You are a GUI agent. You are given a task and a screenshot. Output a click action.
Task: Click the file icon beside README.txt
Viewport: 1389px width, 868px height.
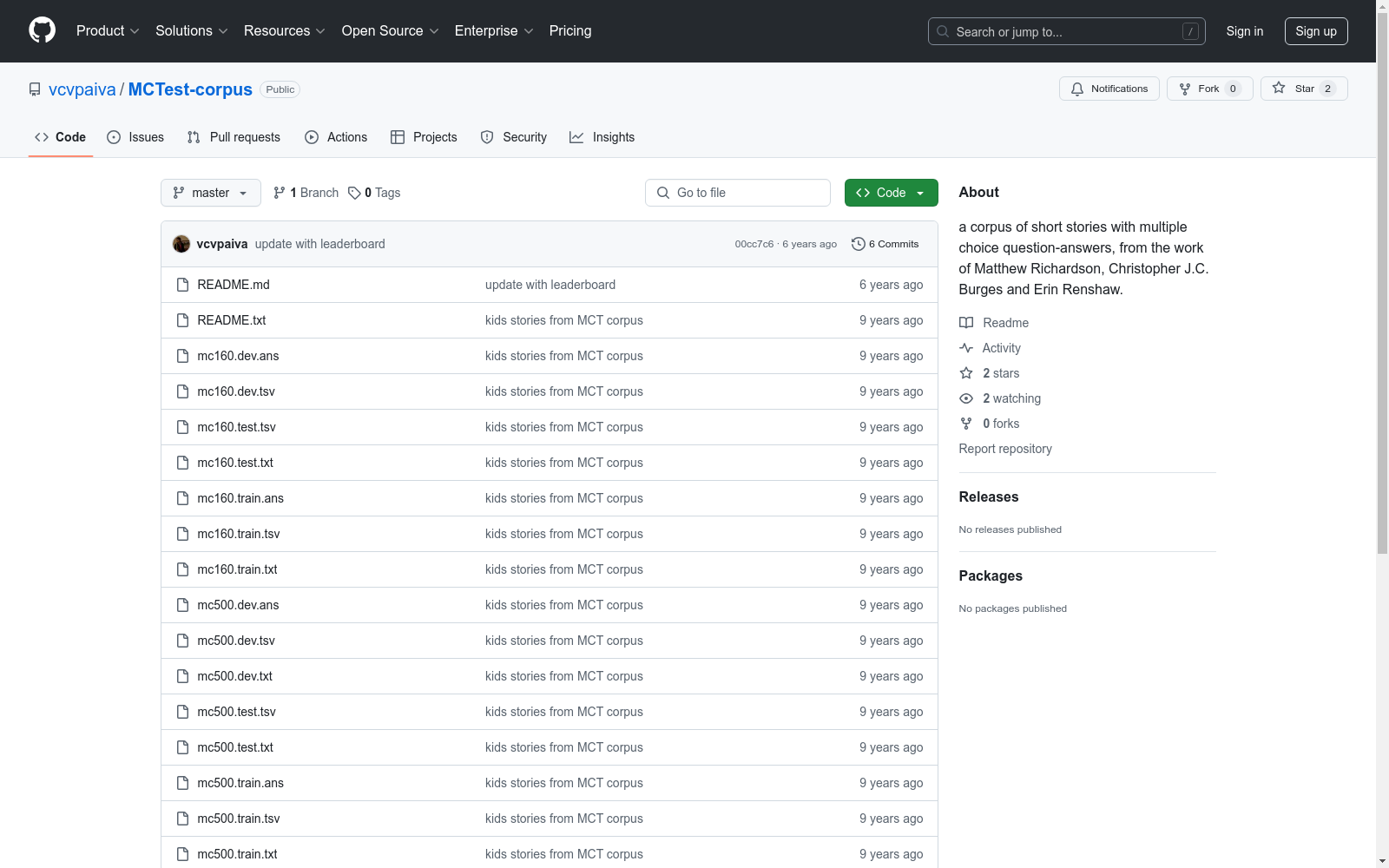[182, 320]
